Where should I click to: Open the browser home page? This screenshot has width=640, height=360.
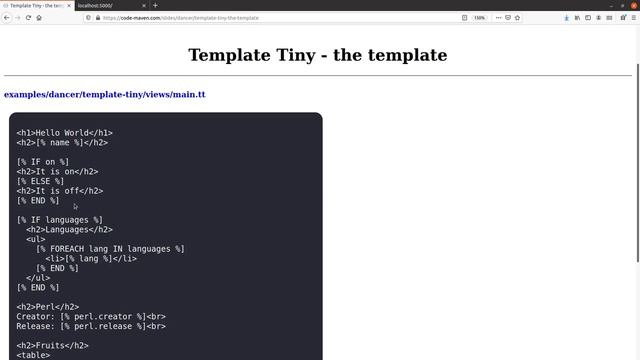39,18
